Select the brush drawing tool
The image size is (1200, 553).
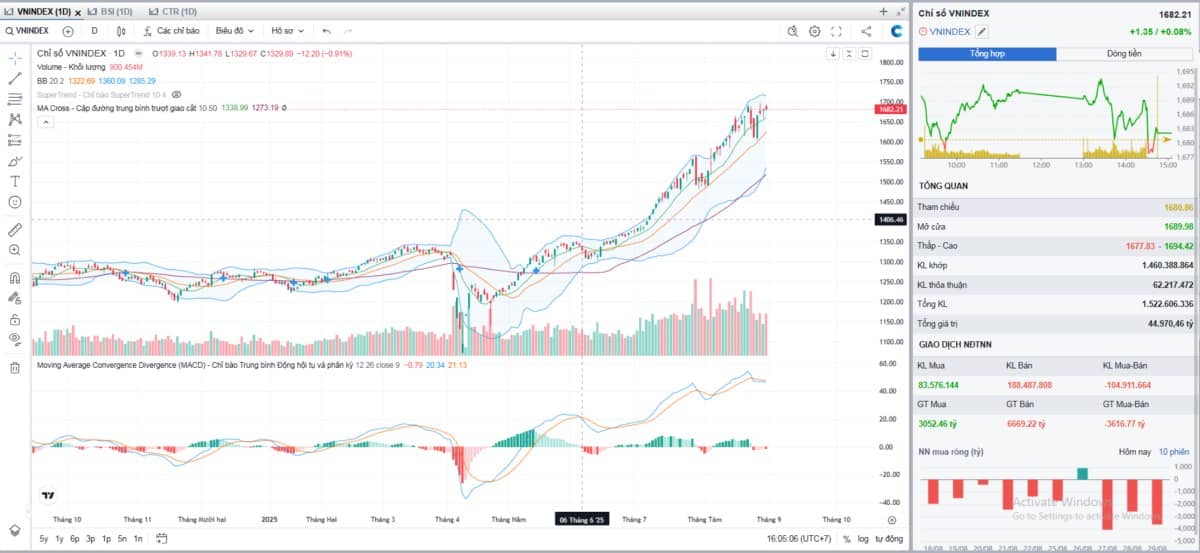tap(15, 160)
